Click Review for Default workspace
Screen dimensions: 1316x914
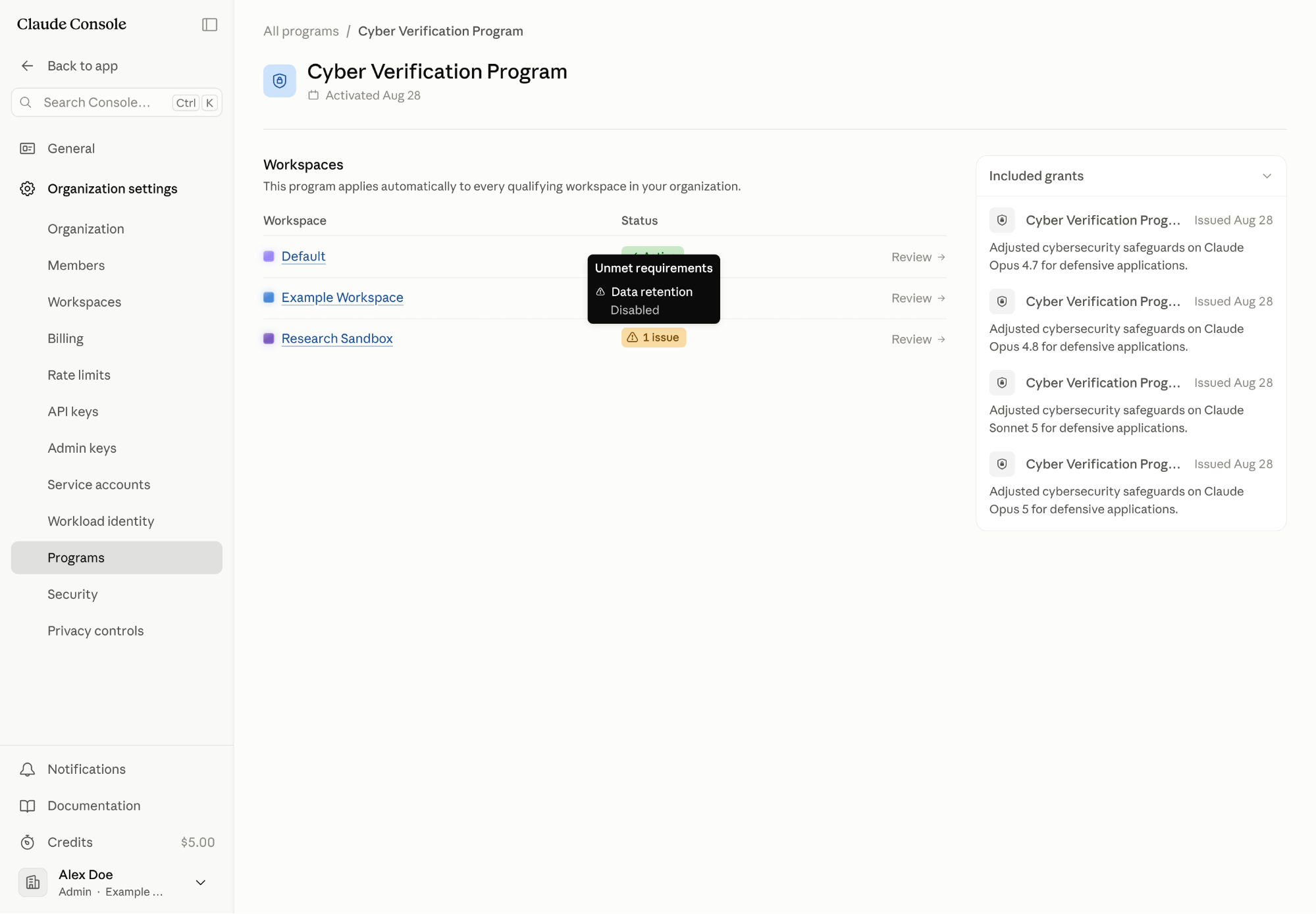pyautogui.click(x=918, y=257)
